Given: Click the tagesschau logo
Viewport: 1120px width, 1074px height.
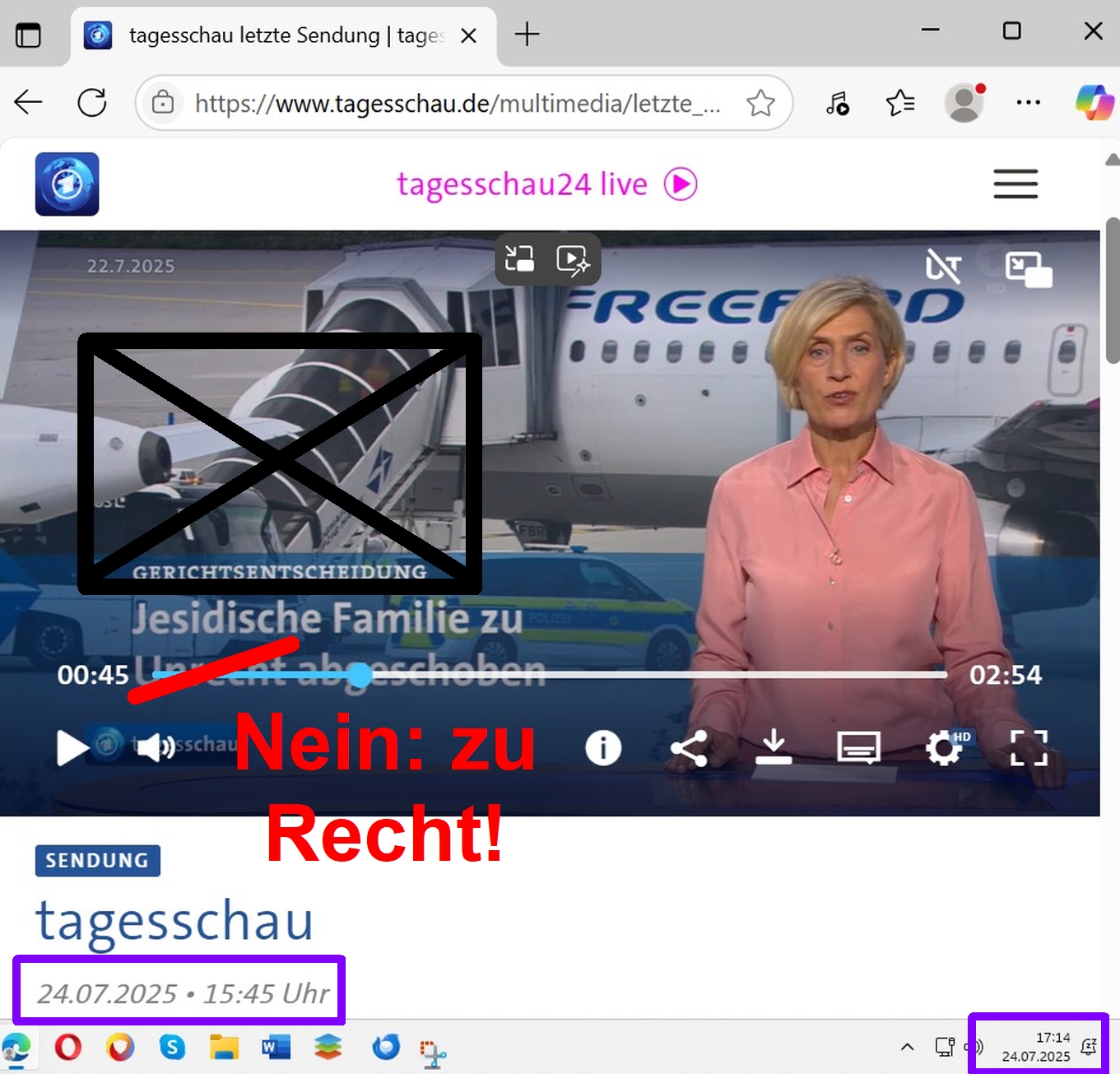Looking at the screenshot, I should click(x=67, y=184).
